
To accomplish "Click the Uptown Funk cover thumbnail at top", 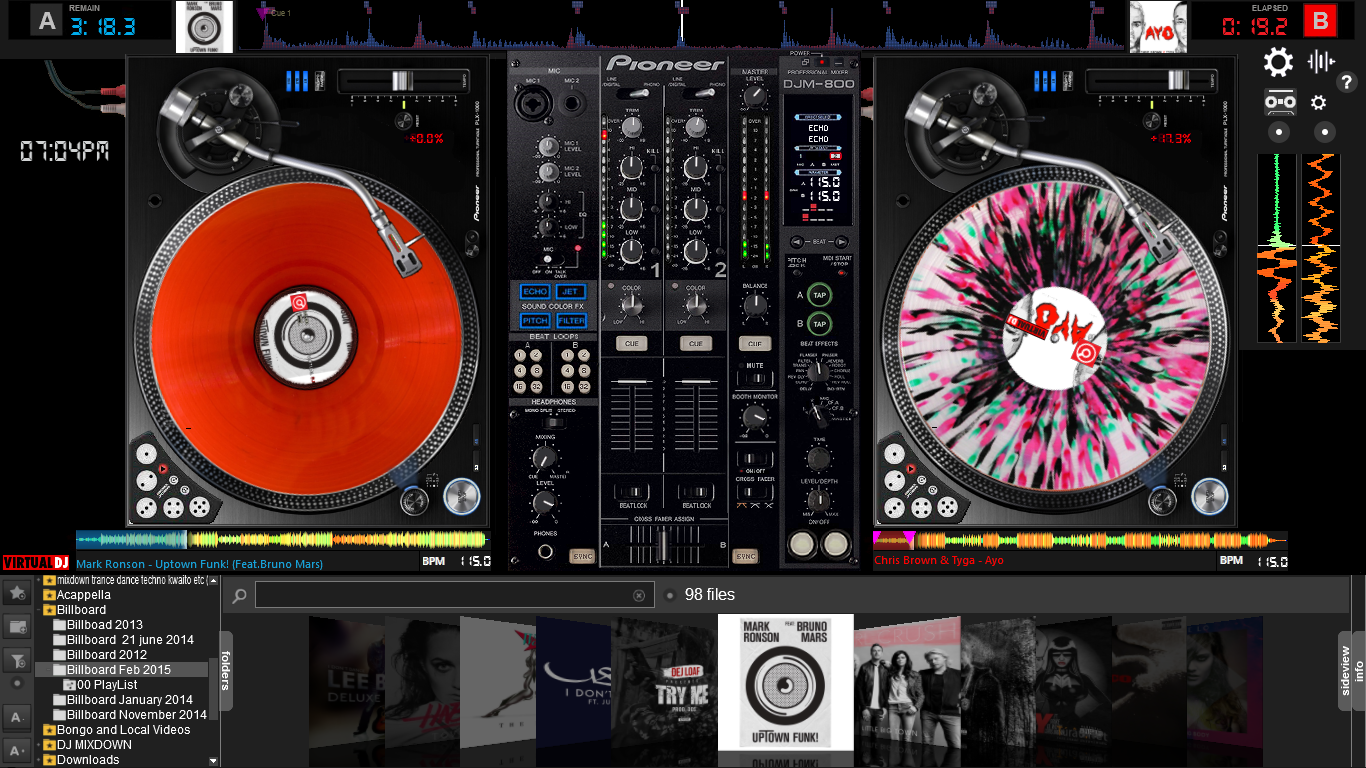I will [x=204, y=27].
